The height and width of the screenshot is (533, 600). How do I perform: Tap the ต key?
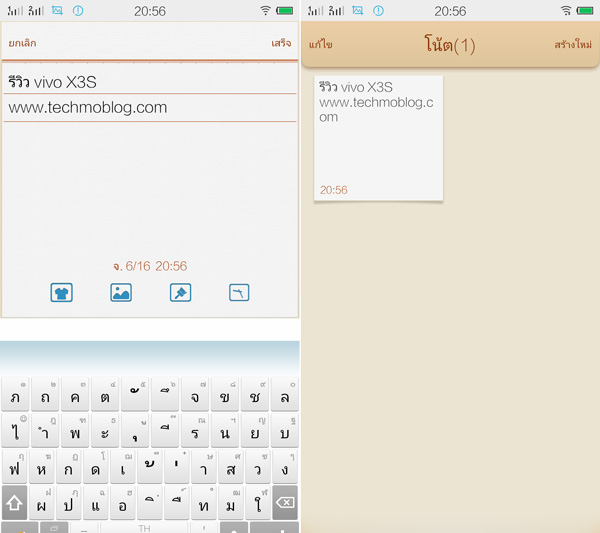105,394
